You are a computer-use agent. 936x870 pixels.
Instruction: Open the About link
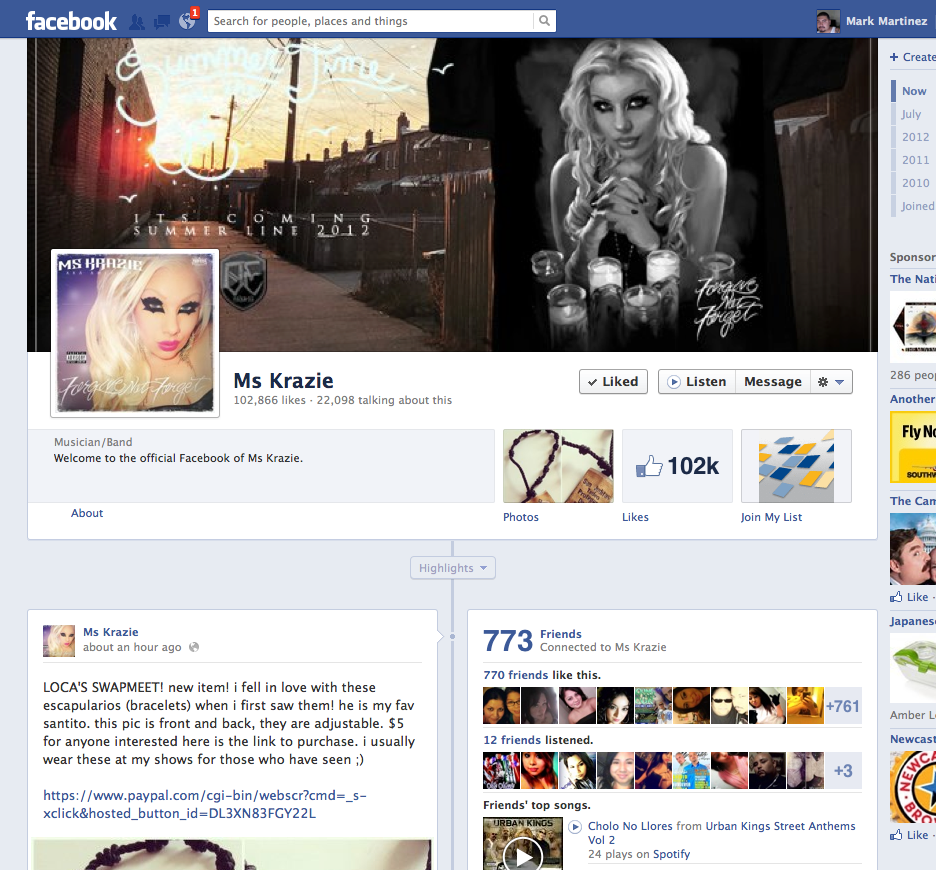(87, 513)
